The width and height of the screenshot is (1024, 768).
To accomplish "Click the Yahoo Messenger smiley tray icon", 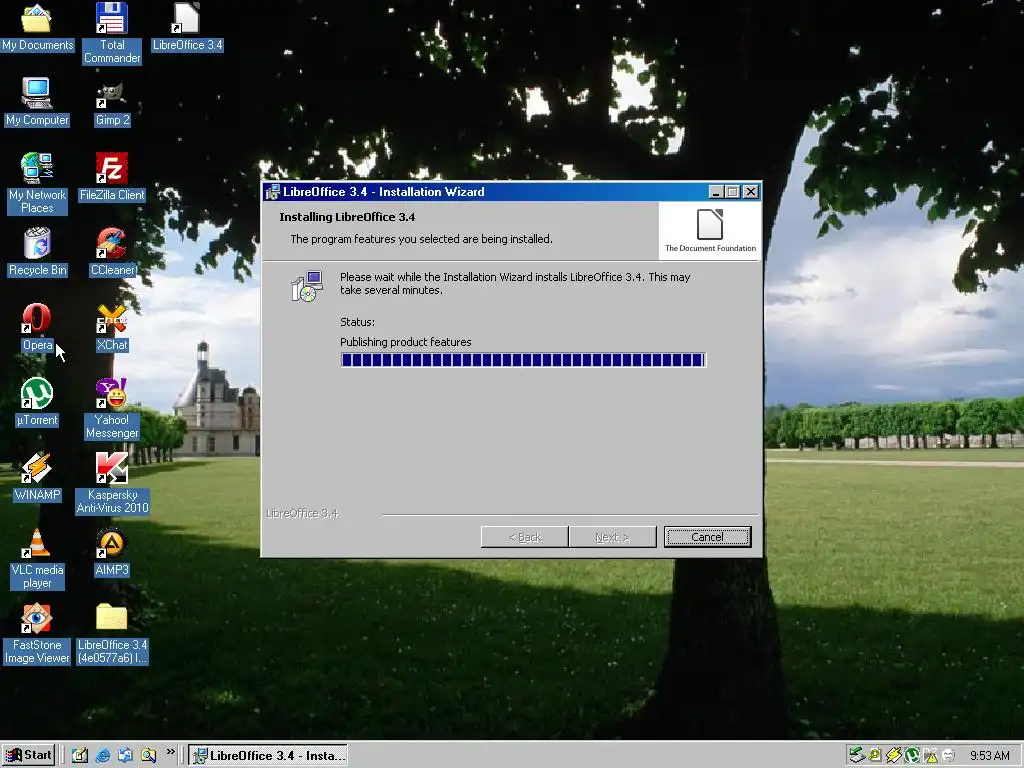I will [x=948, y=755].
